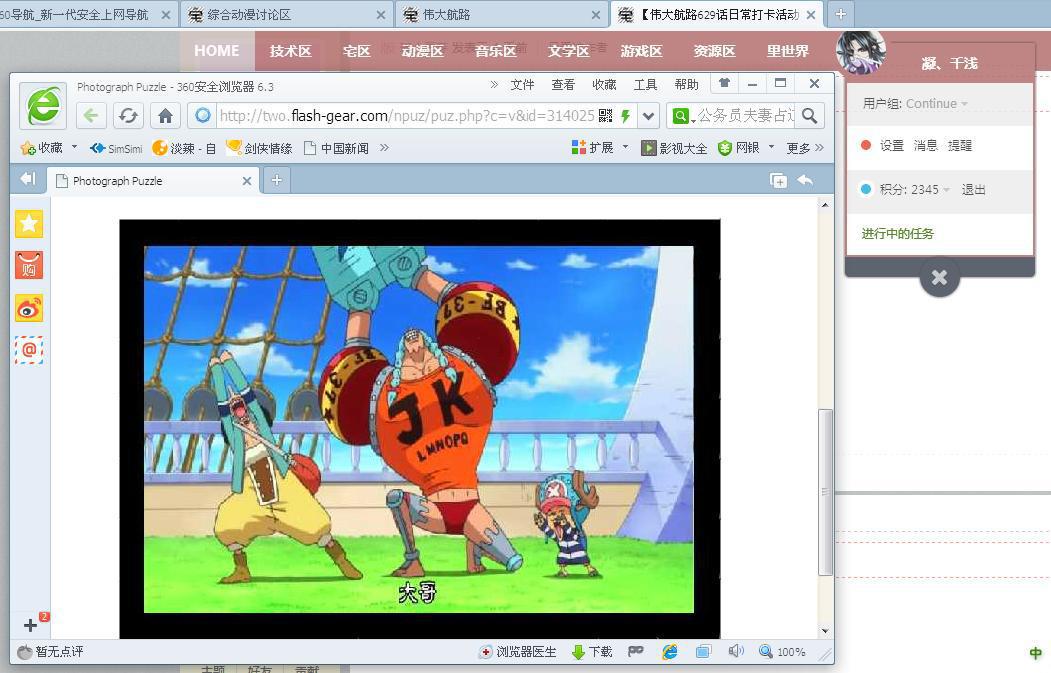Open the Weibo icon in the sidebar
1051x673 pixels.
click(x=29, y=308)
